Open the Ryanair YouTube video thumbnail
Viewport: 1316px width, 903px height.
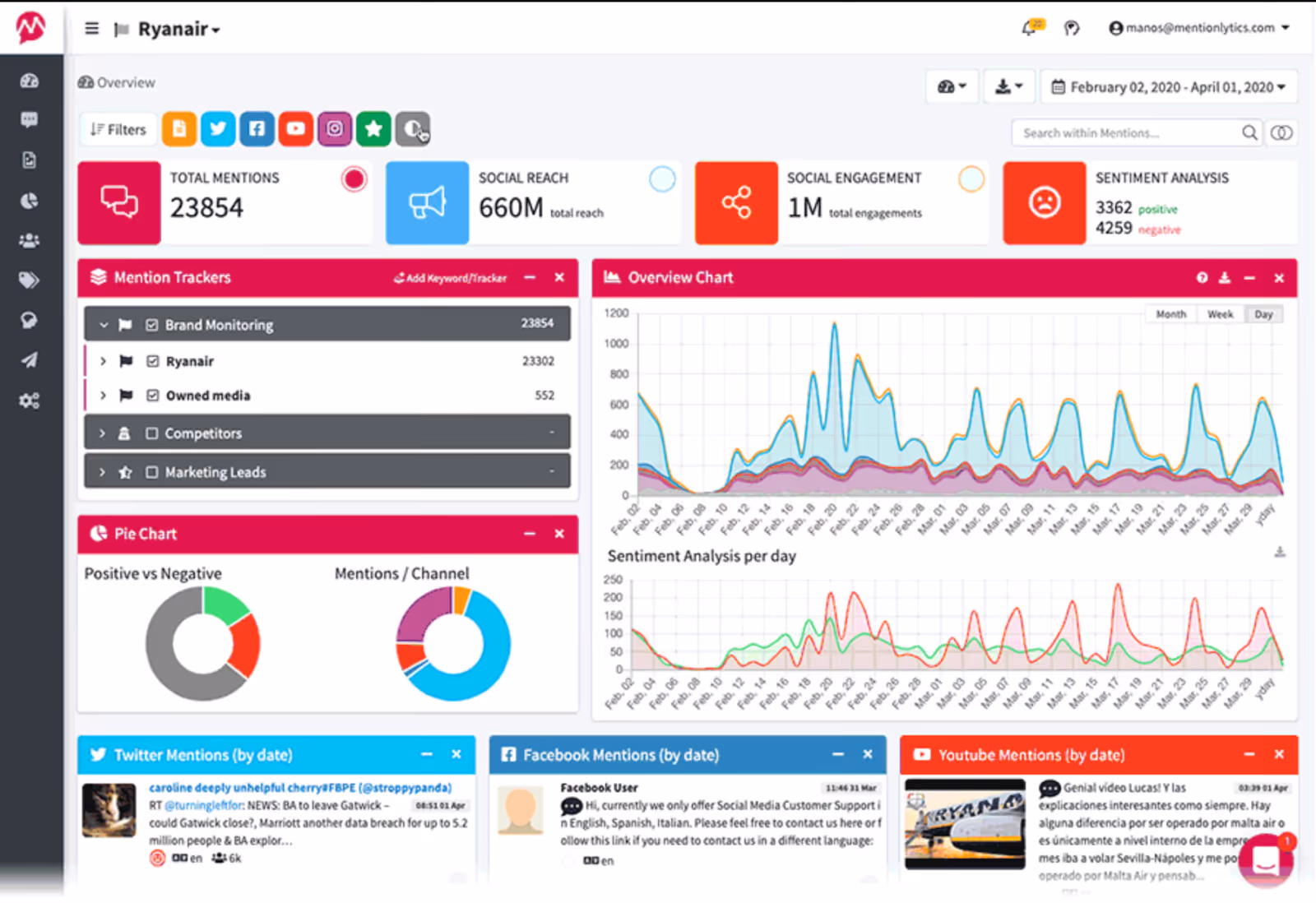(x=965, y=824)
